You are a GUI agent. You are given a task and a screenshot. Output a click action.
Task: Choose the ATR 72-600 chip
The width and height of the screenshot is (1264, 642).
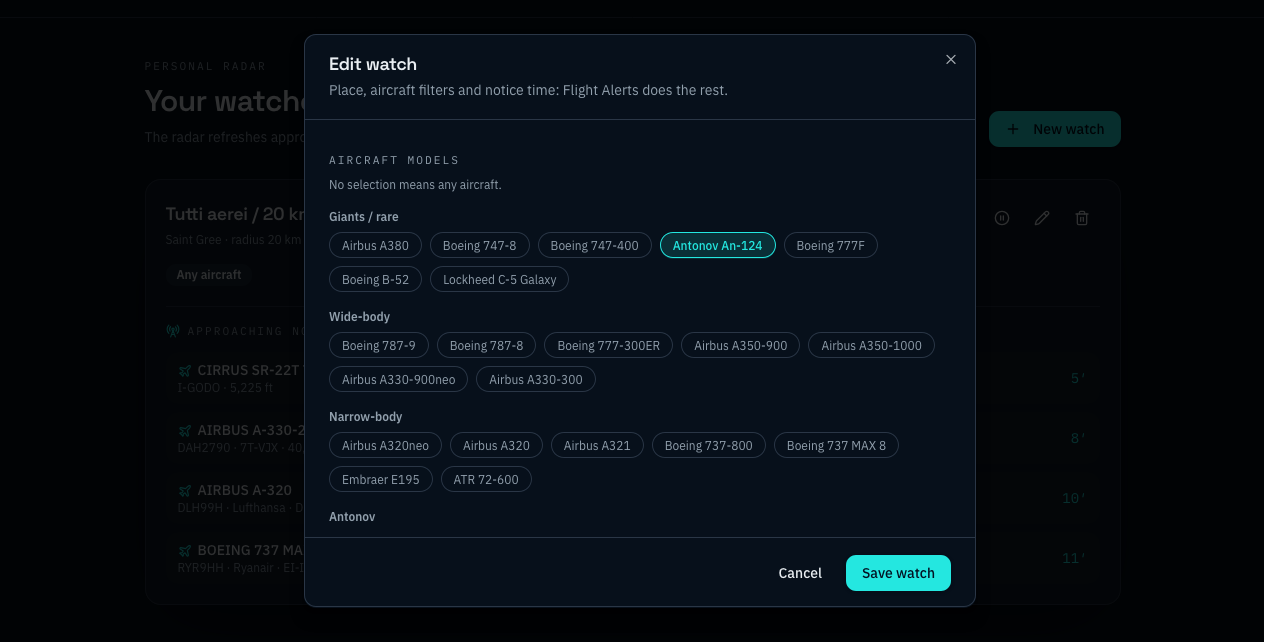[486, 479]
